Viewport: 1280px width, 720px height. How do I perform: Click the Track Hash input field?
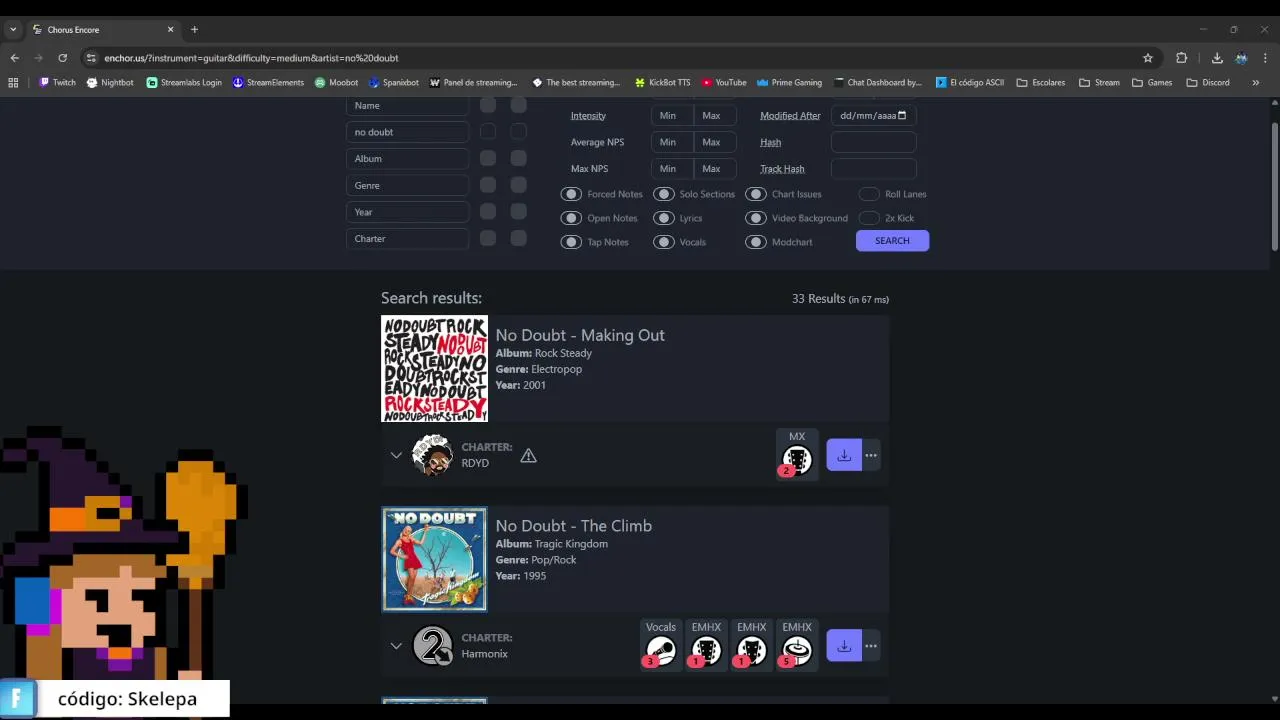(873, 168)
